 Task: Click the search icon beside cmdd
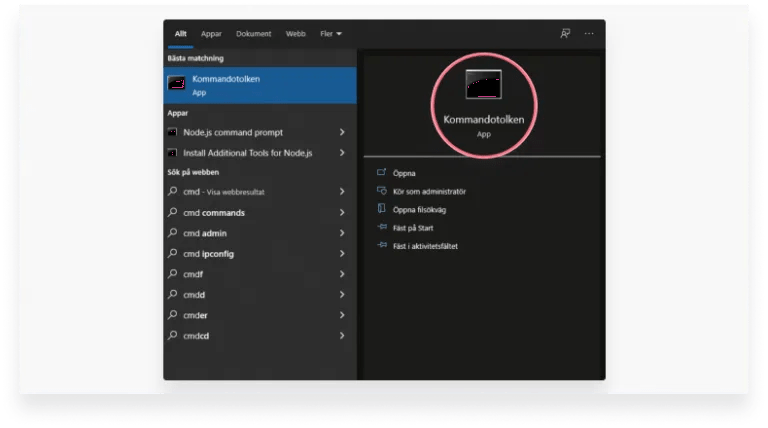click(x=172, y=294)
